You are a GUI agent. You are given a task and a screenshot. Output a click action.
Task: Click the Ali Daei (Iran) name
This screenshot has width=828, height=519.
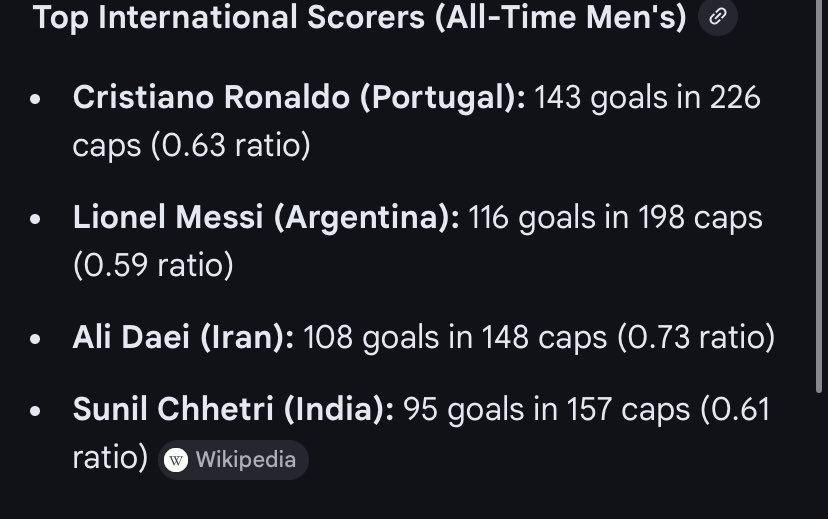click(183, 338)
